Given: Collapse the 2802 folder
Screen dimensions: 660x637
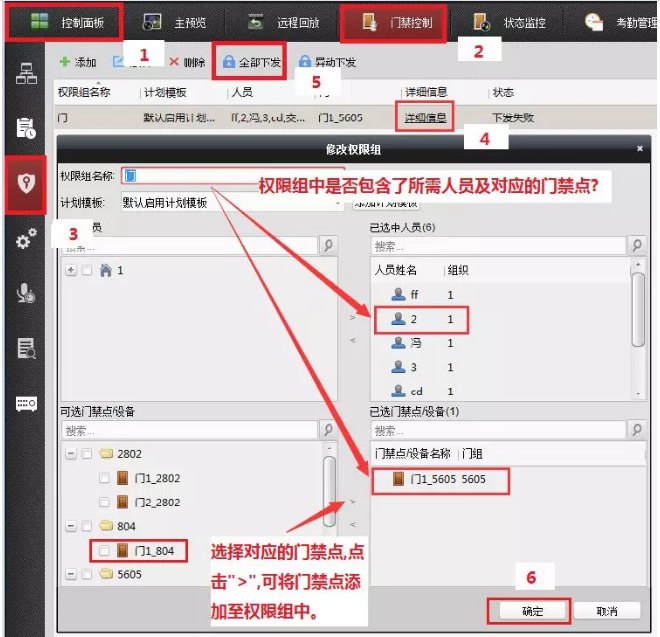Looking at the screenshot, I should (71, 454).
